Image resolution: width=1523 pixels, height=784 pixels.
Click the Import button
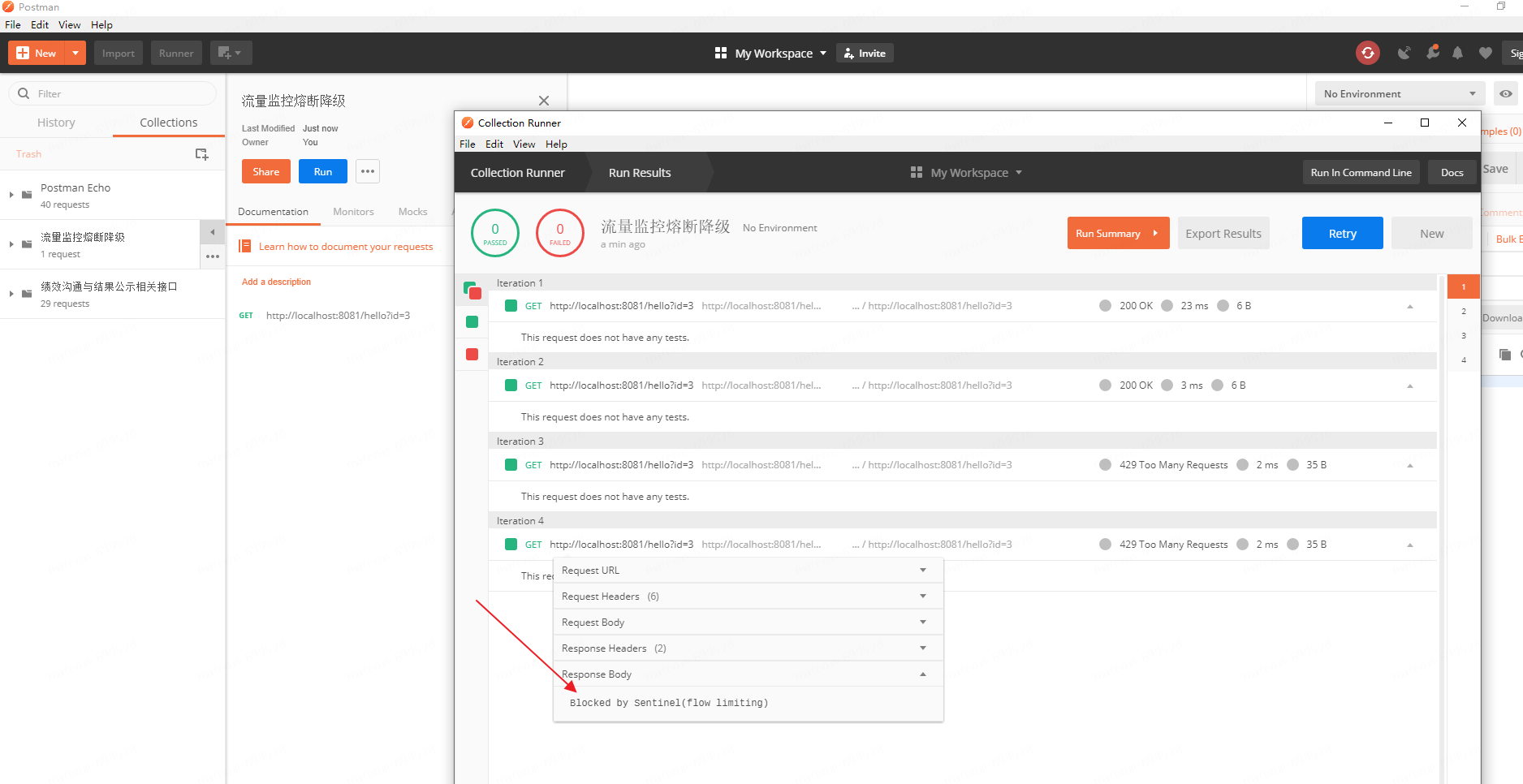(x=119, y=53)
